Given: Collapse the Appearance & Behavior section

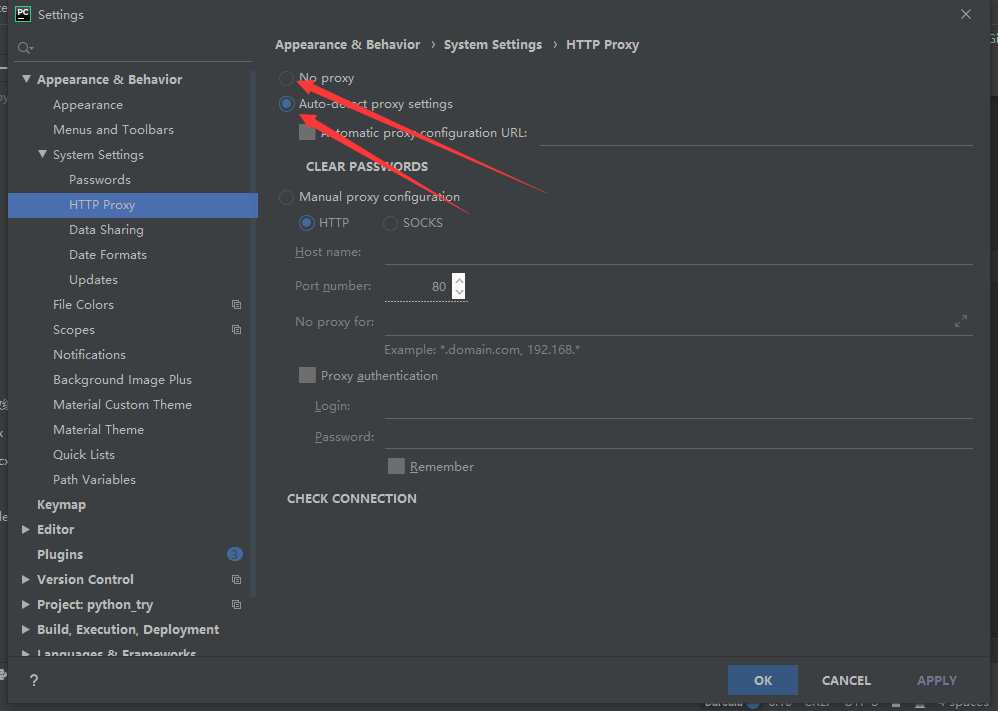Looking at the screenshot, I should coord(26,79).
